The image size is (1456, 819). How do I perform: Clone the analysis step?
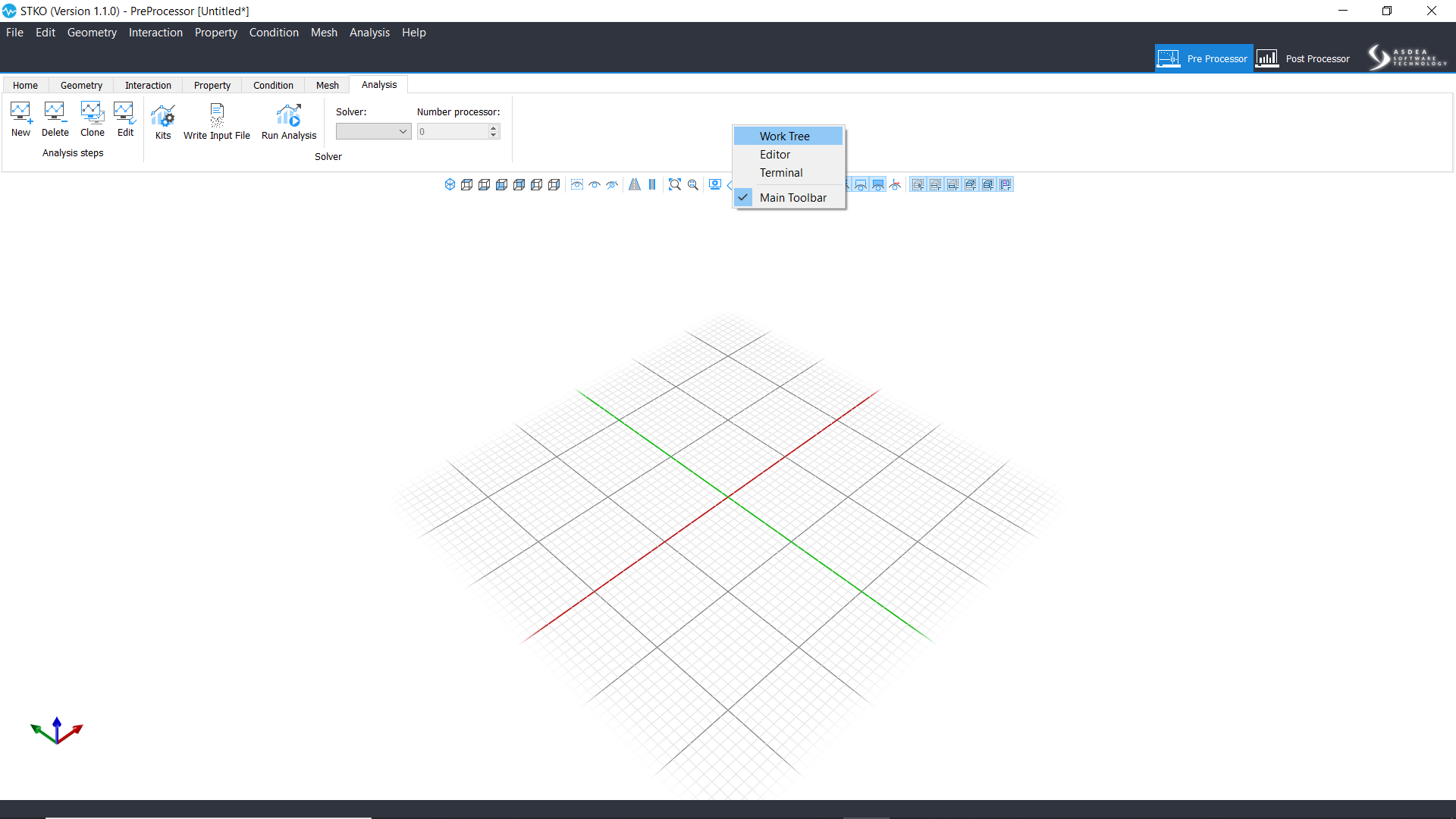click(x=93, y=120)
